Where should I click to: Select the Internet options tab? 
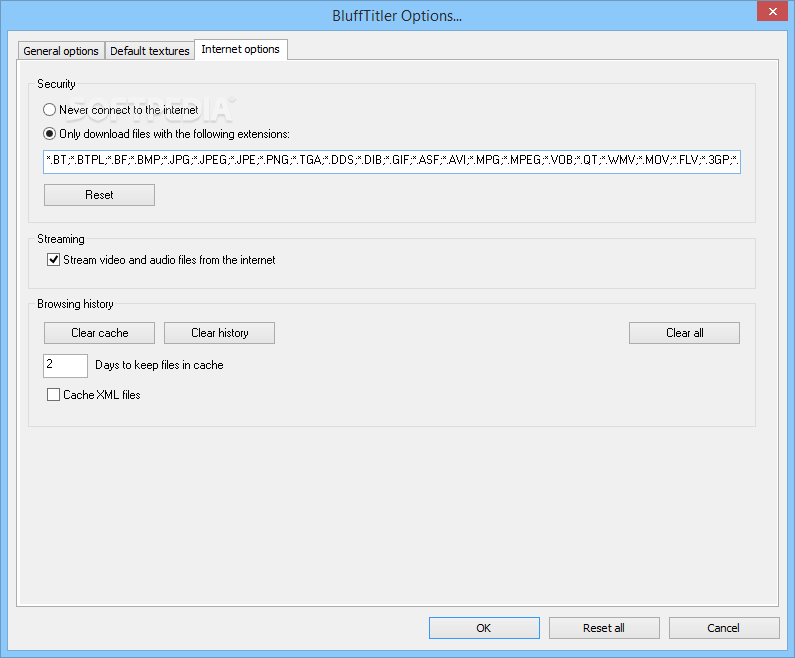pyautogui.click(x=240, y=49)
